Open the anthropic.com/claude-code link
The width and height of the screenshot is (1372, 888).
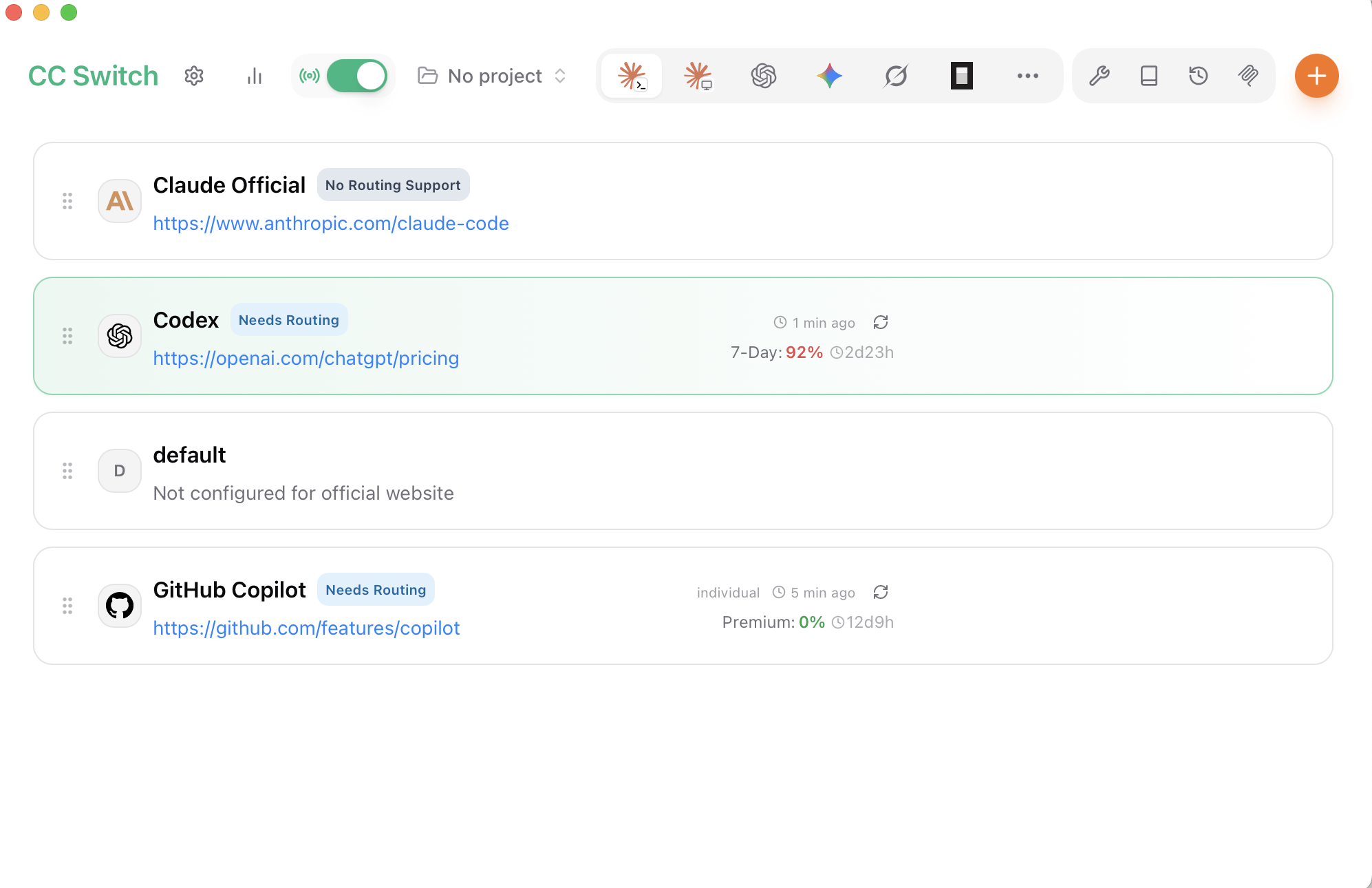pos(331,223)
